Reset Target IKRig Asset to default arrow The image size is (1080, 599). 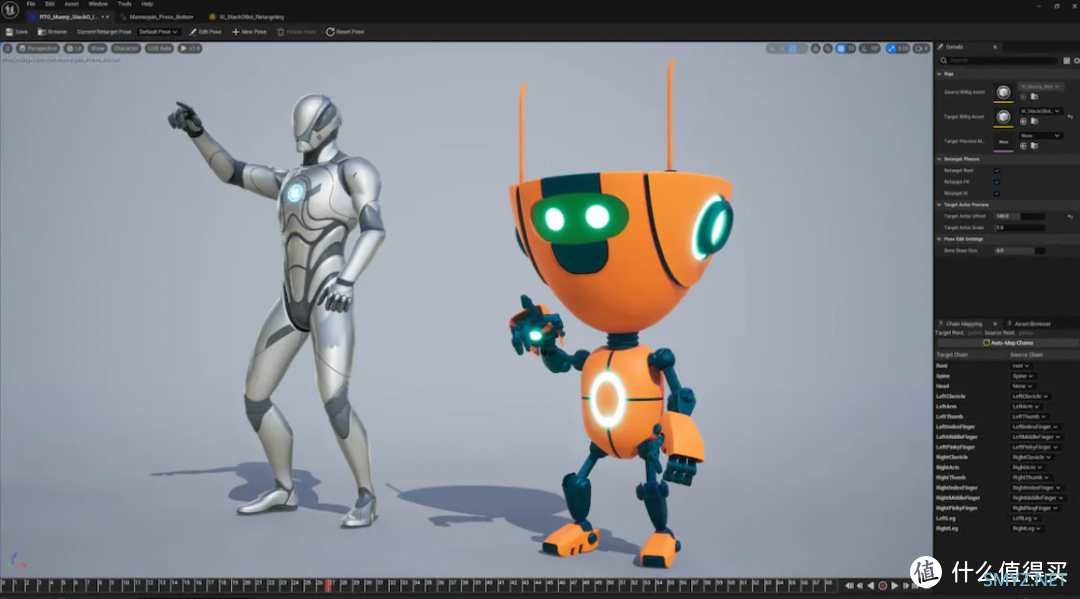[1070, 117]
